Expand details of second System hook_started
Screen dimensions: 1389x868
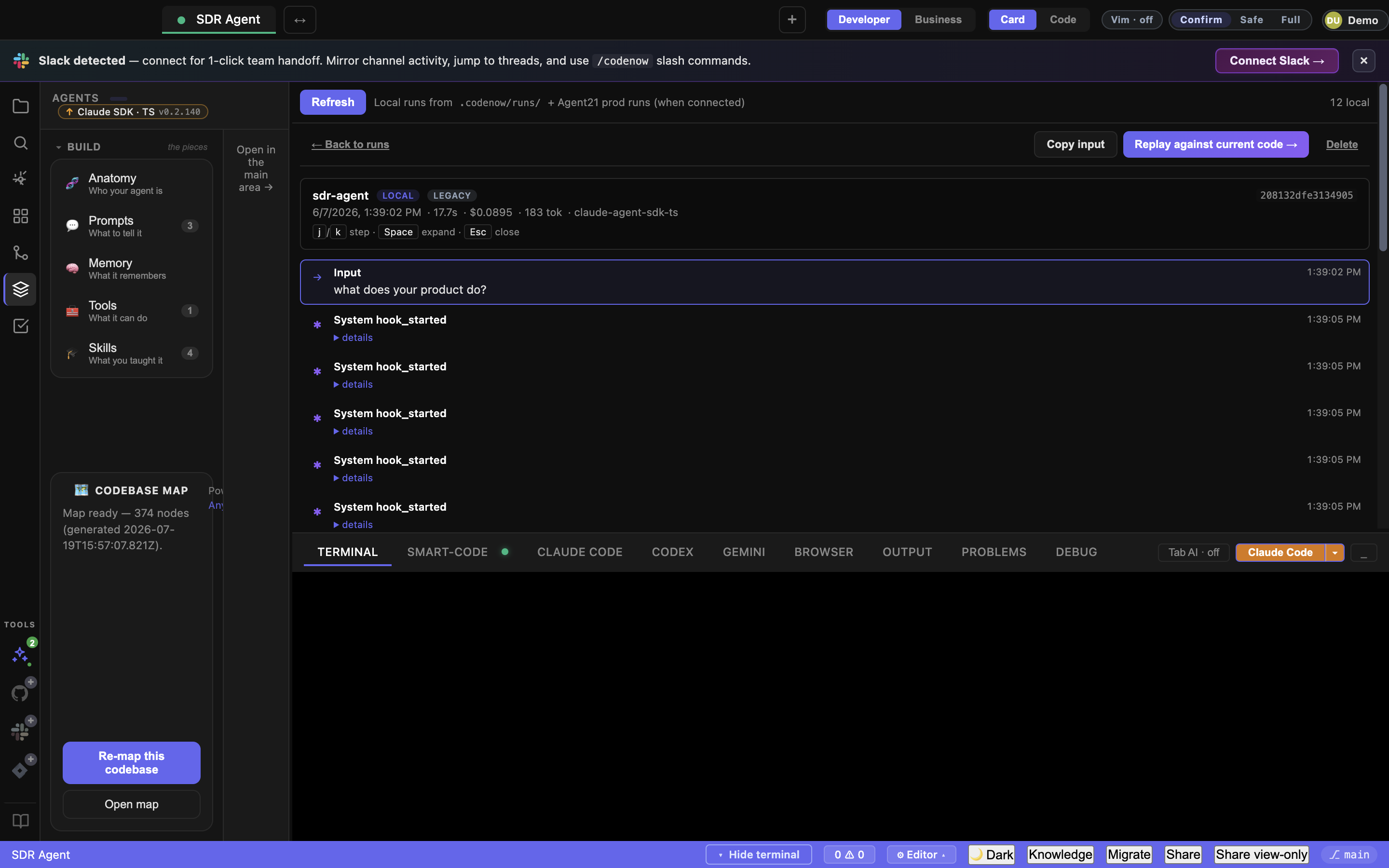(x=353, y=384)
